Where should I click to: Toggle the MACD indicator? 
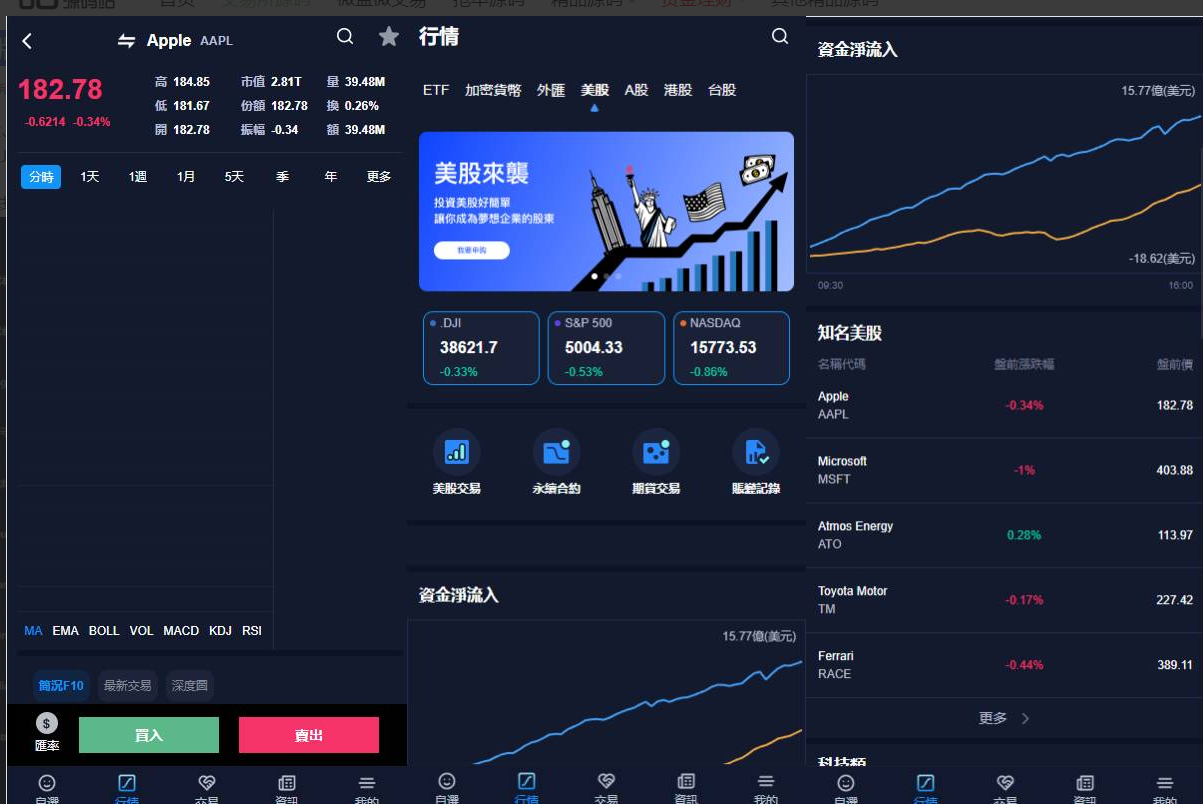[181, 631]
